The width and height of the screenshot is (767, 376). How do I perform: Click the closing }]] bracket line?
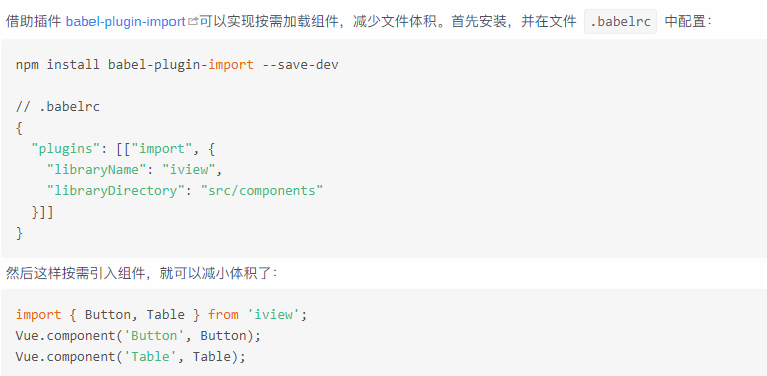pos(43,212)
